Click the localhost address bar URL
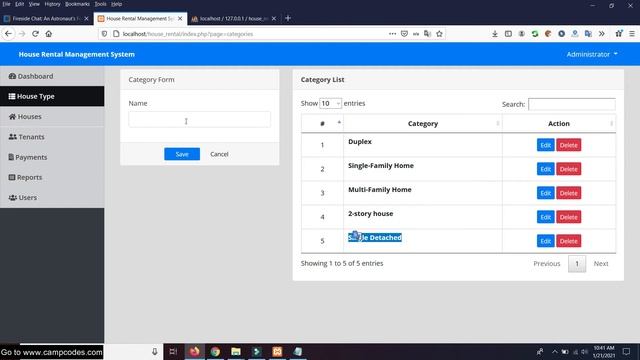The image size is (640, 360). tap(188, 34)
